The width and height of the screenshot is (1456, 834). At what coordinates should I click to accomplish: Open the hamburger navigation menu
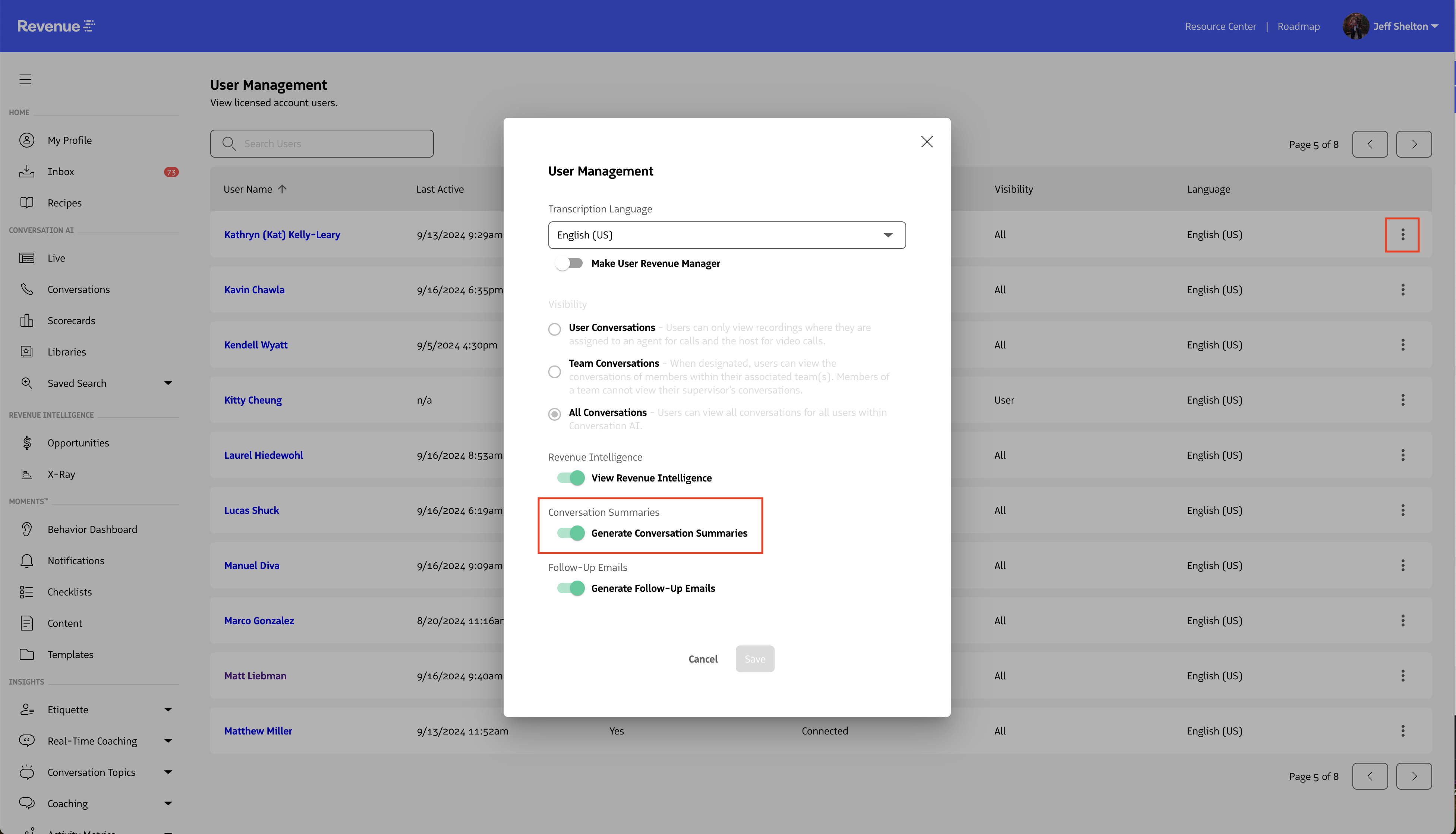tap(25, 79)
